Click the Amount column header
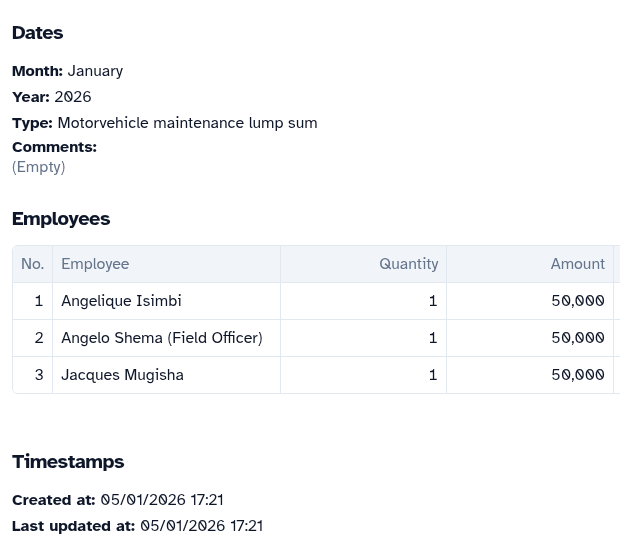Screen dimensions: 620x558 coord(577,264)
